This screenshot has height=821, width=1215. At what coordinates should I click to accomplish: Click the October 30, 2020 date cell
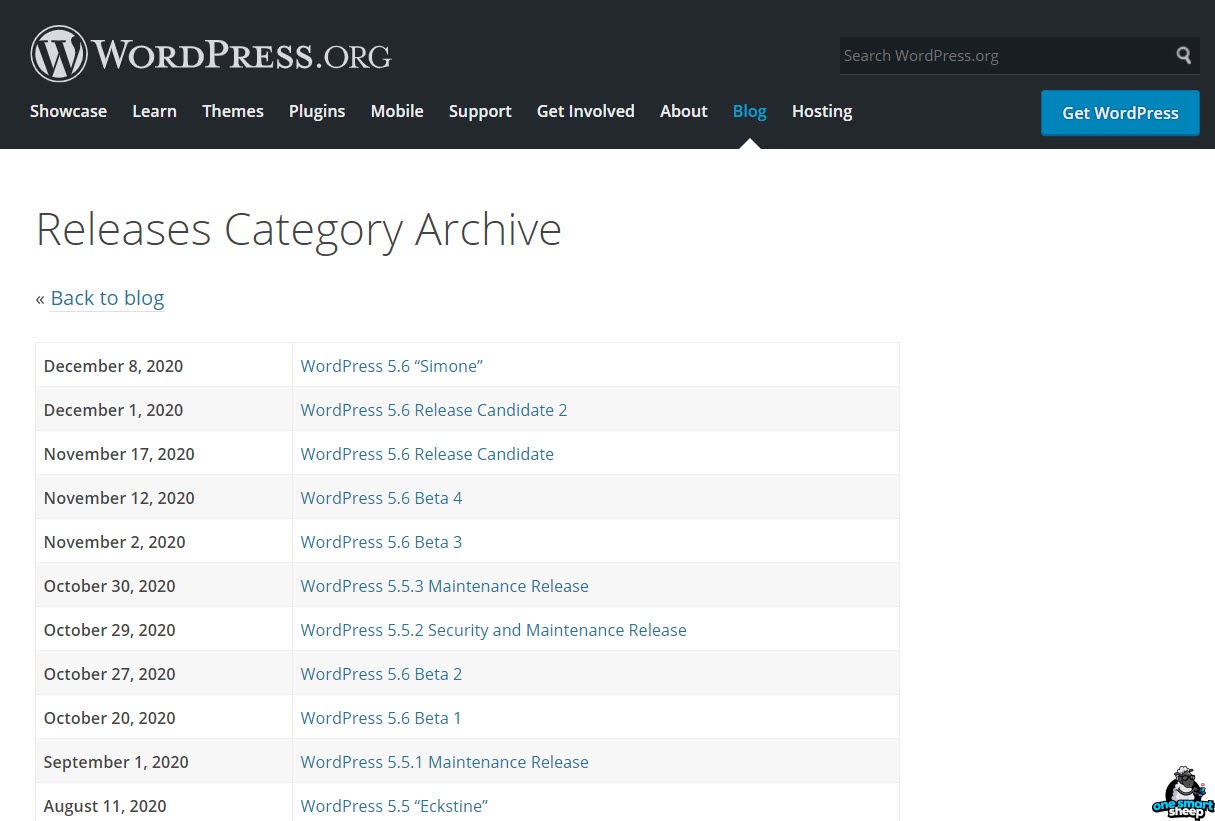point(164,585)
